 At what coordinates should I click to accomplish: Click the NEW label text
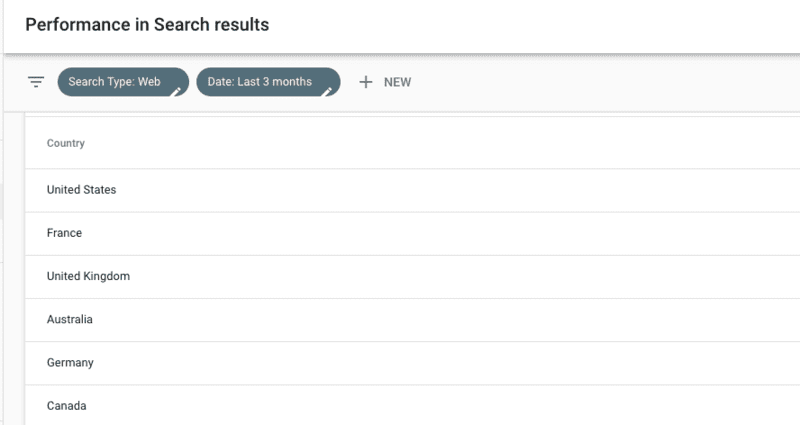tap(397, 82)
